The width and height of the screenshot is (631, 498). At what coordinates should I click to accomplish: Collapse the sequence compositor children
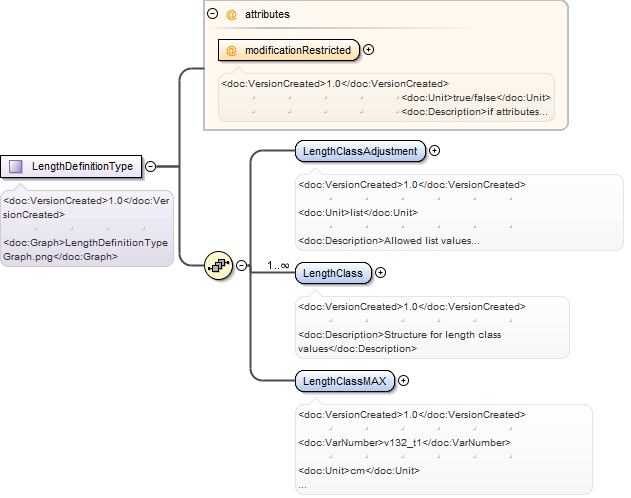point(241,265)
